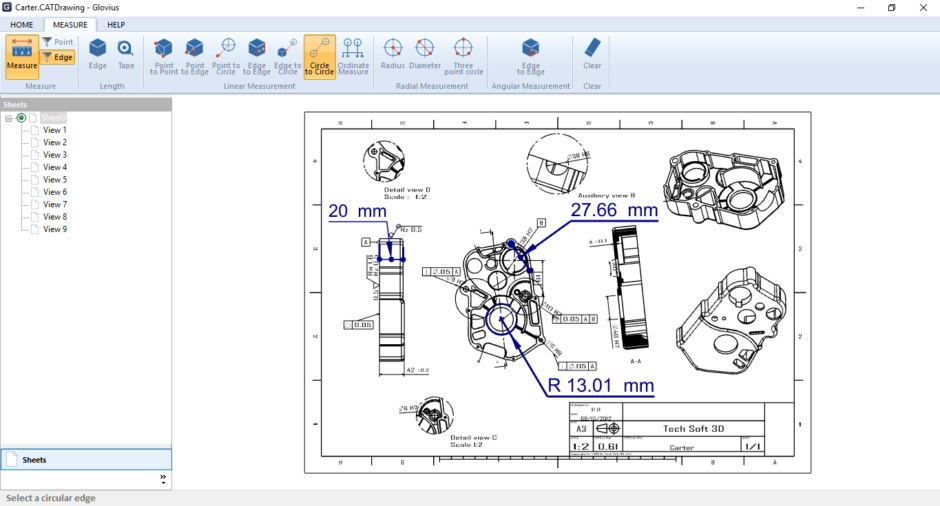
Task: Click the Sheets panel header bar
Action: [86, 104]
